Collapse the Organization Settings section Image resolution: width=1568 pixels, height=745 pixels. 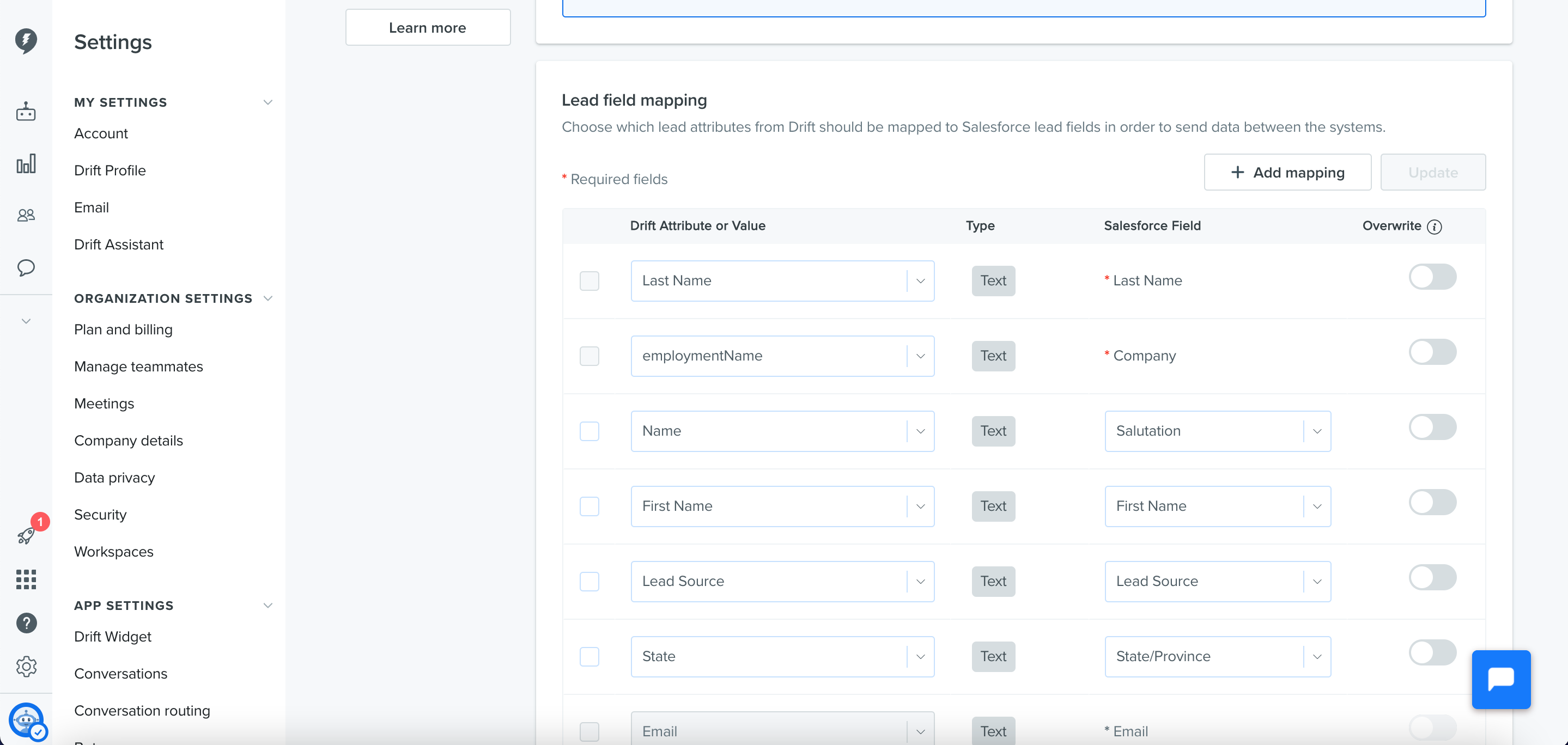(x=267, y=298)
